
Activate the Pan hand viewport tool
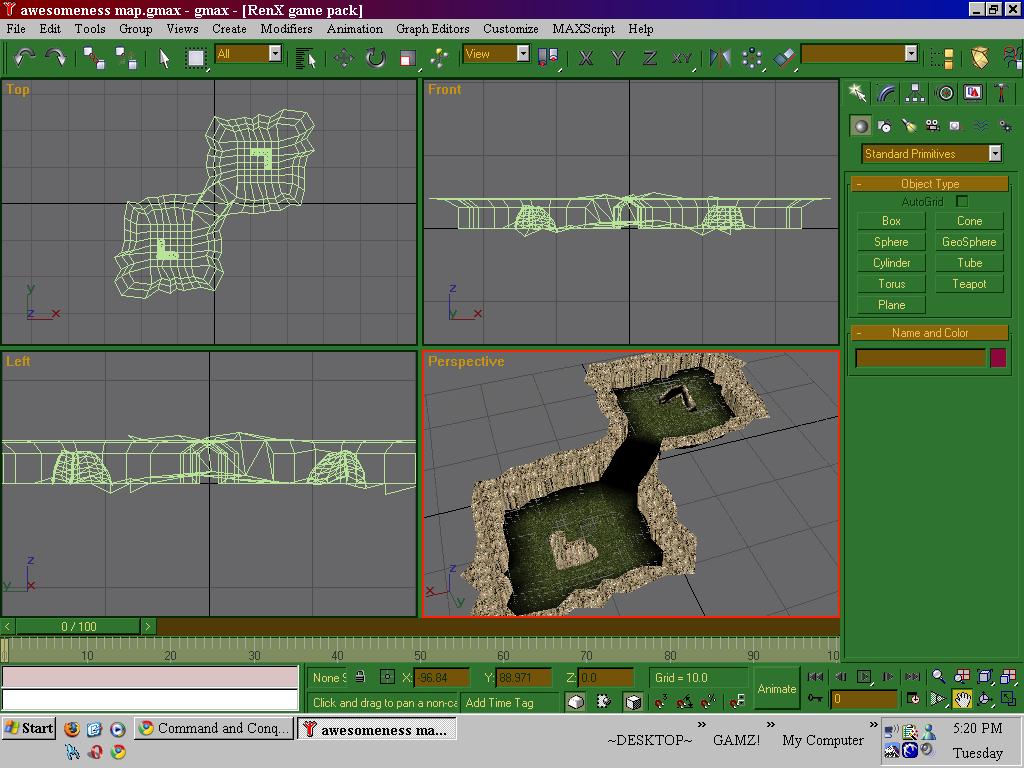coord(961,699)
